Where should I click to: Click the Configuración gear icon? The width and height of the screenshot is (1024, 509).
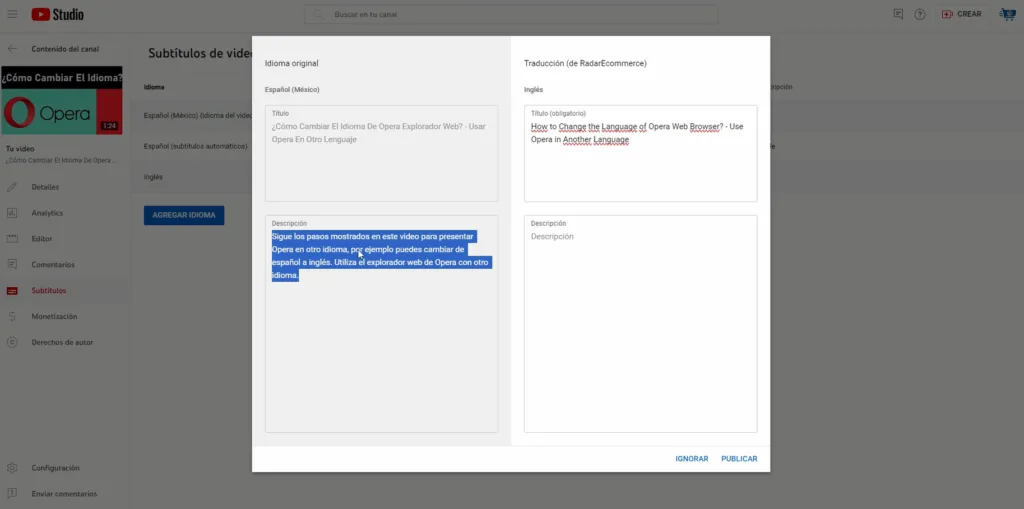[12, 468]
